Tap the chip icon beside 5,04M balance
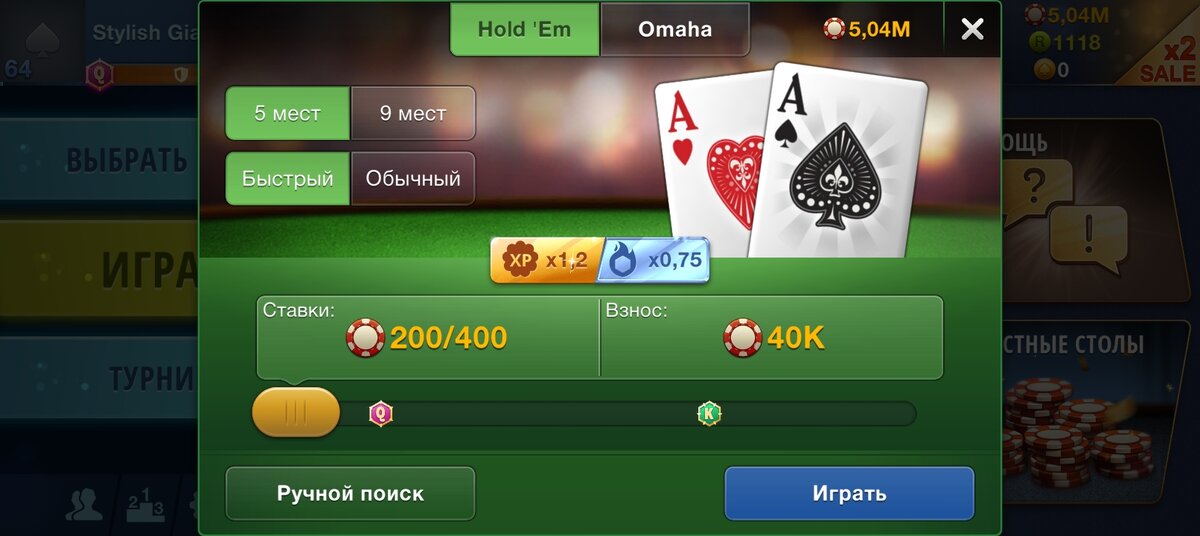 click(834, 29)
